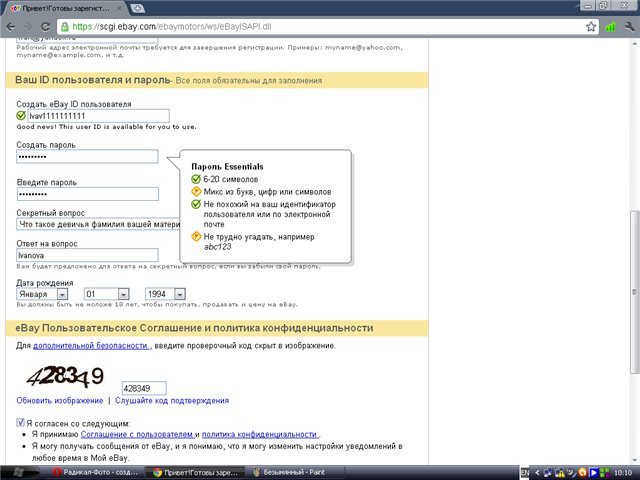Click the eBay Пользовательское Соглашение section heading

(x=194, y=328)
